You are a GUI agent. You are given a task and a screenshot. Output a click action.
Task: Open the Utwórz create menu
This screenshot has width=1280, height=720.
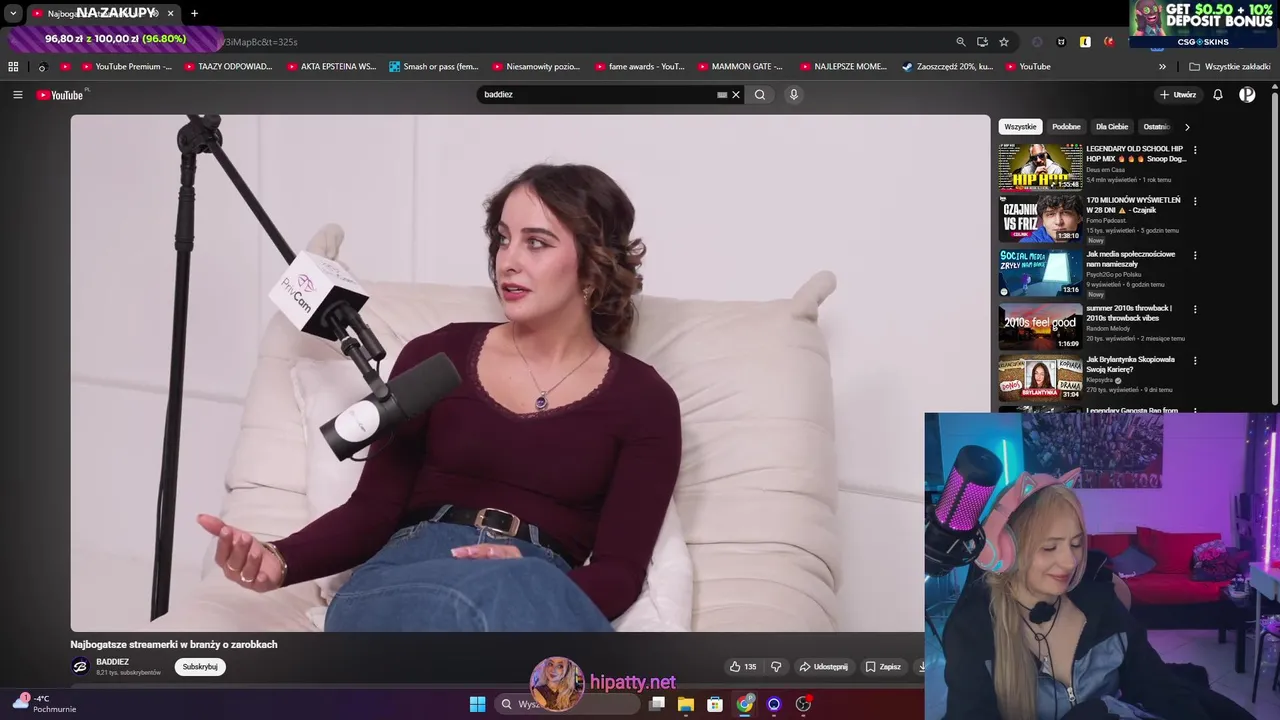coord(1178,95)
